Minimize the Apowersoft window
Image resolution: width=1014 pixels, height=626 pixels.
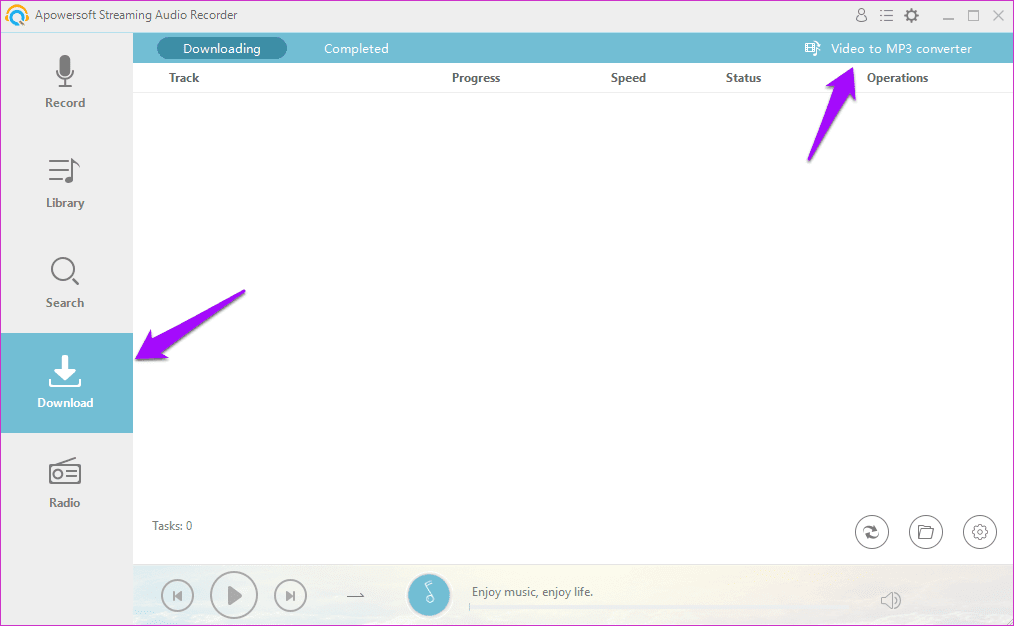point(948,16)
